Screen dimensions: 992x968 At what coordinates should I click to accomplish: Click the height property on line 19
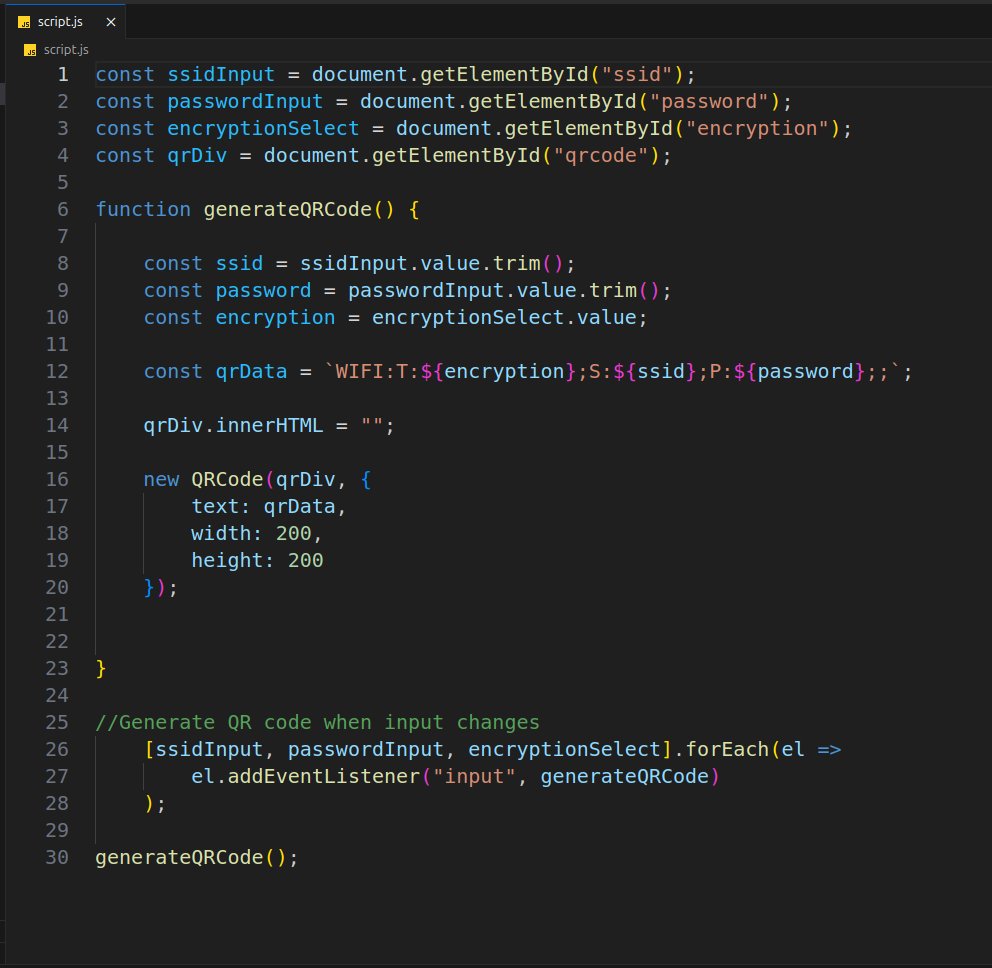pyautogui.click(x=227, y=561)
